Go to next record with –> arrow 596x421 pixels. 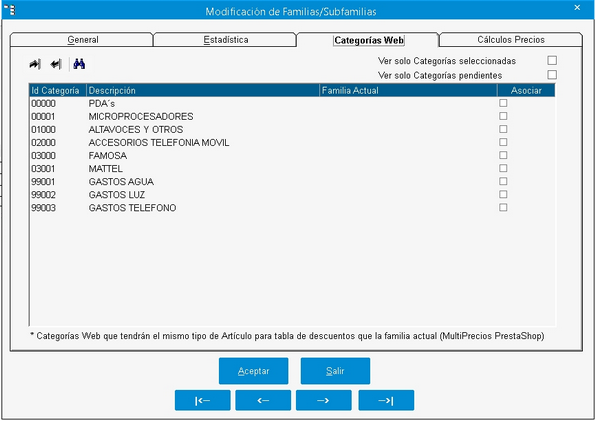coord(323,400)
